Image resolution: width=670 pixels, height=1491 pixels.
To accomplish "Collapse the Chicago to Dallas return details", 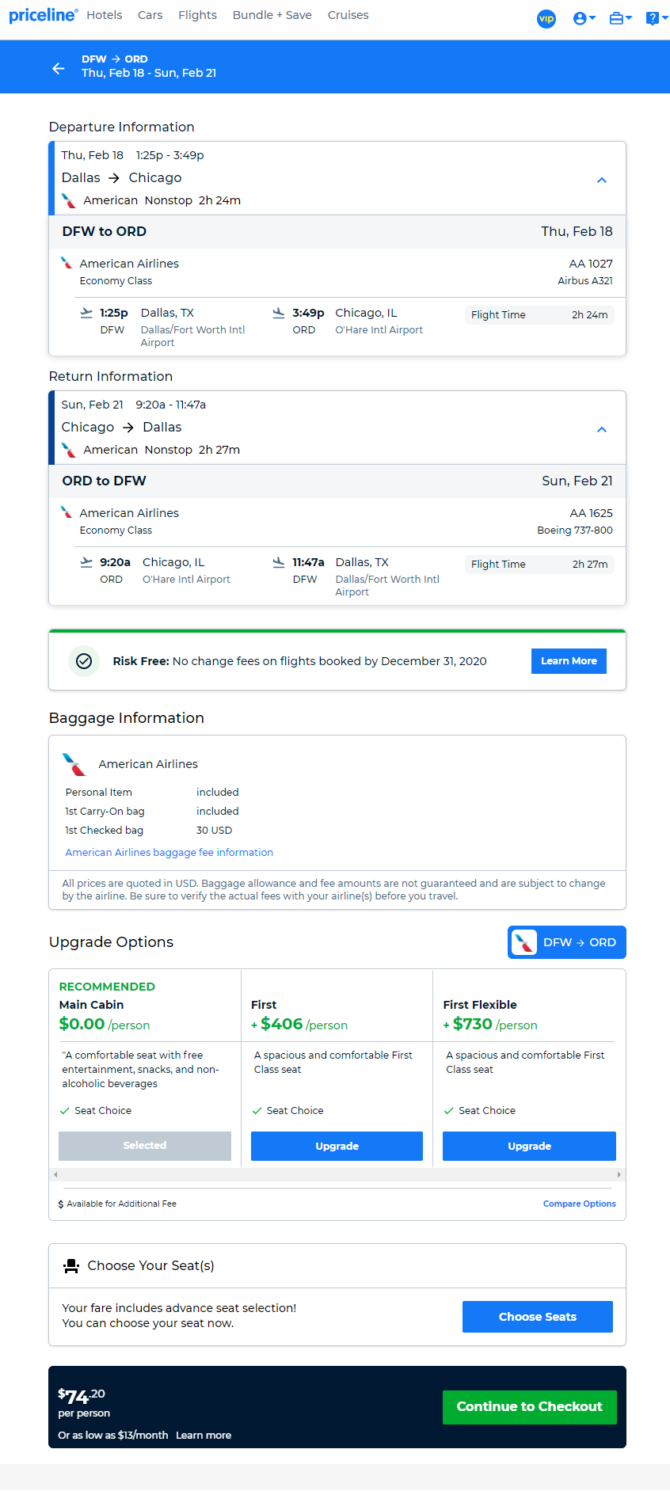I will pos(602,429).
